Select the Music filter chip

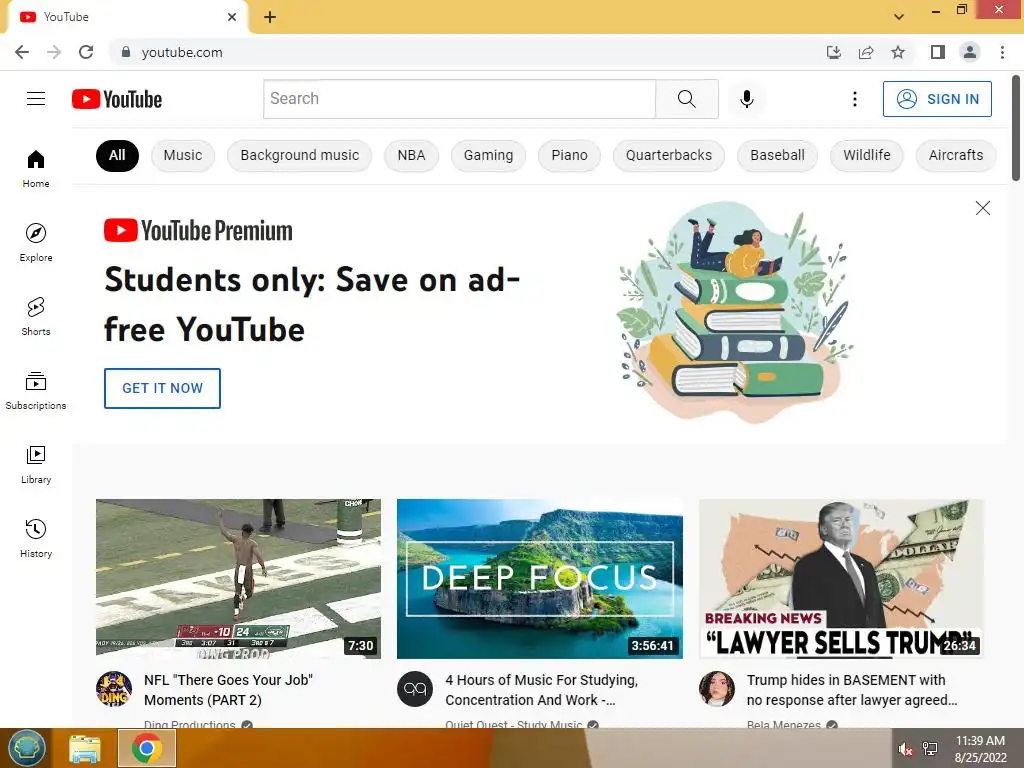pyautogui.click(x=183, y=155)
